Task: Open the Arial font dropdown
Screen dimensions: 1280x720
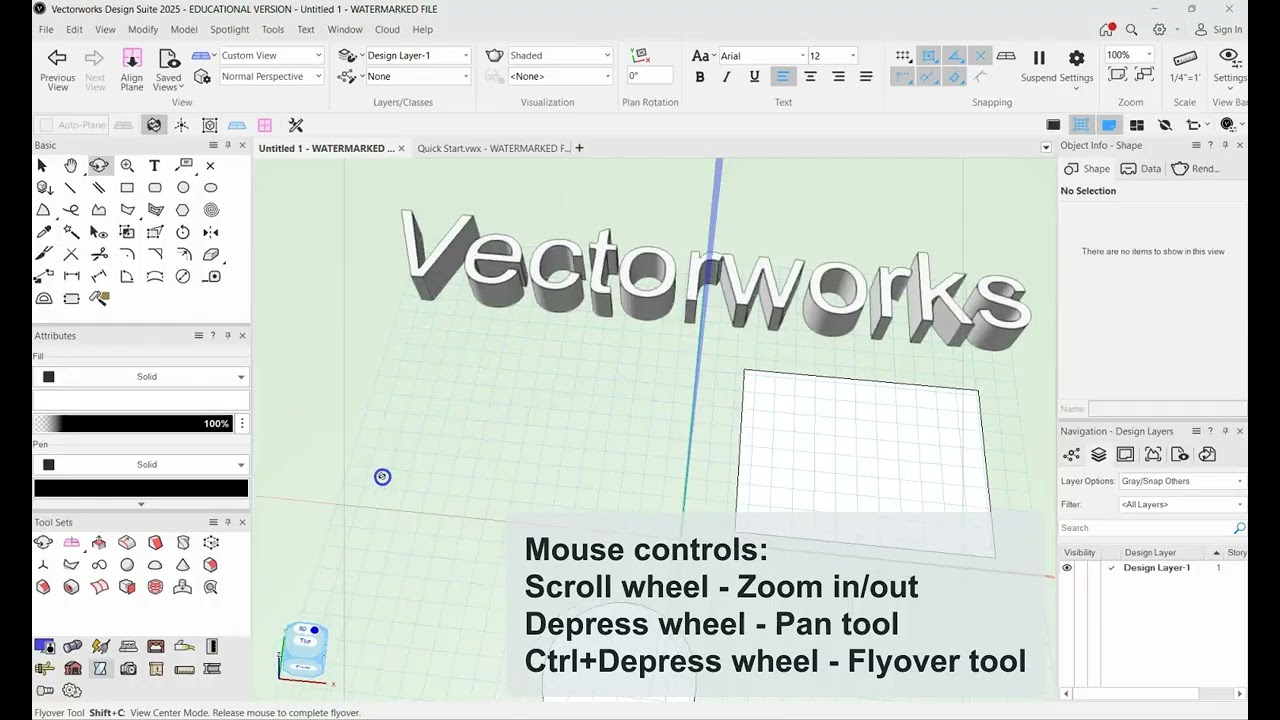Action: (762, 56)
